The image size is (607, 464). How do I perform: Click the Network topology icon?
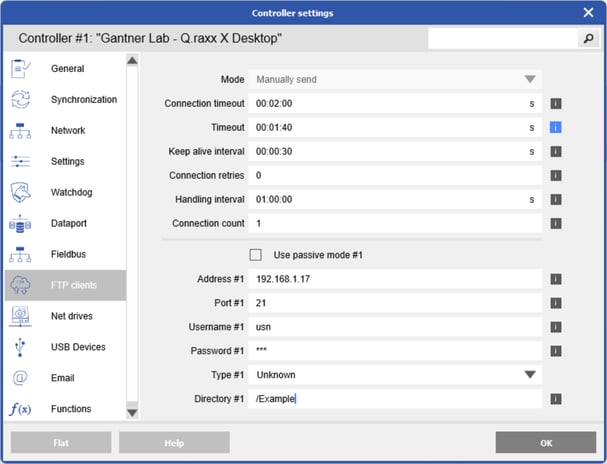(20, 131)
